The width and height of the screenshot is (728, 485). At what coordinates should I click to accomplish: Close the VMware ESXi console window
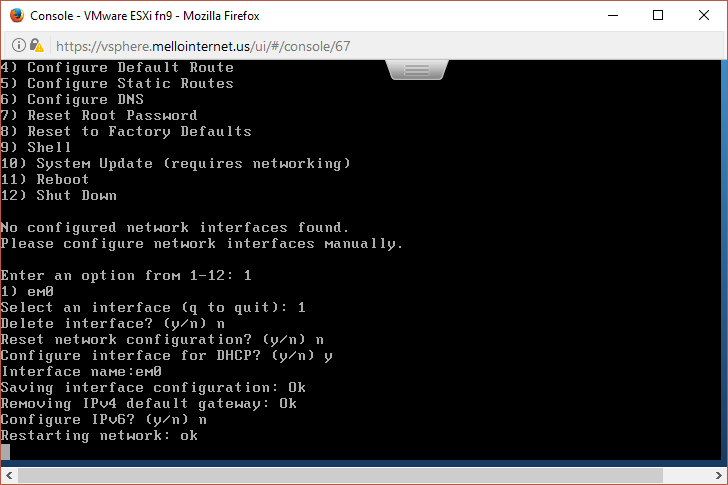(x=703, y=15)
